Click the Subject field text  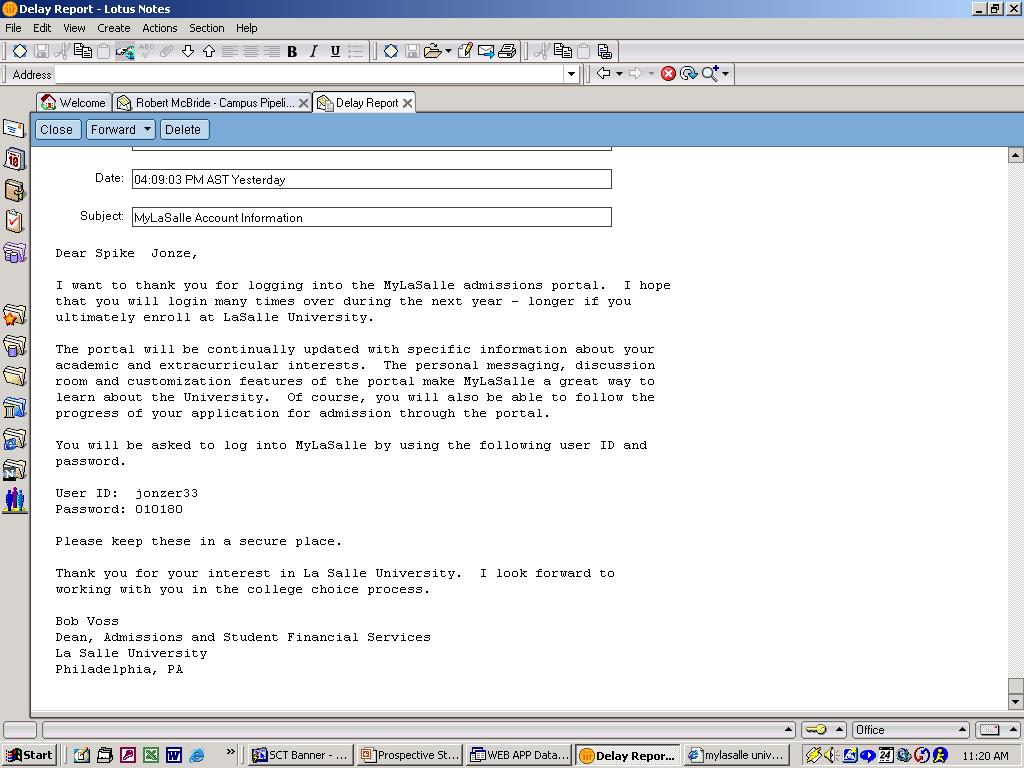coord(218,218)
